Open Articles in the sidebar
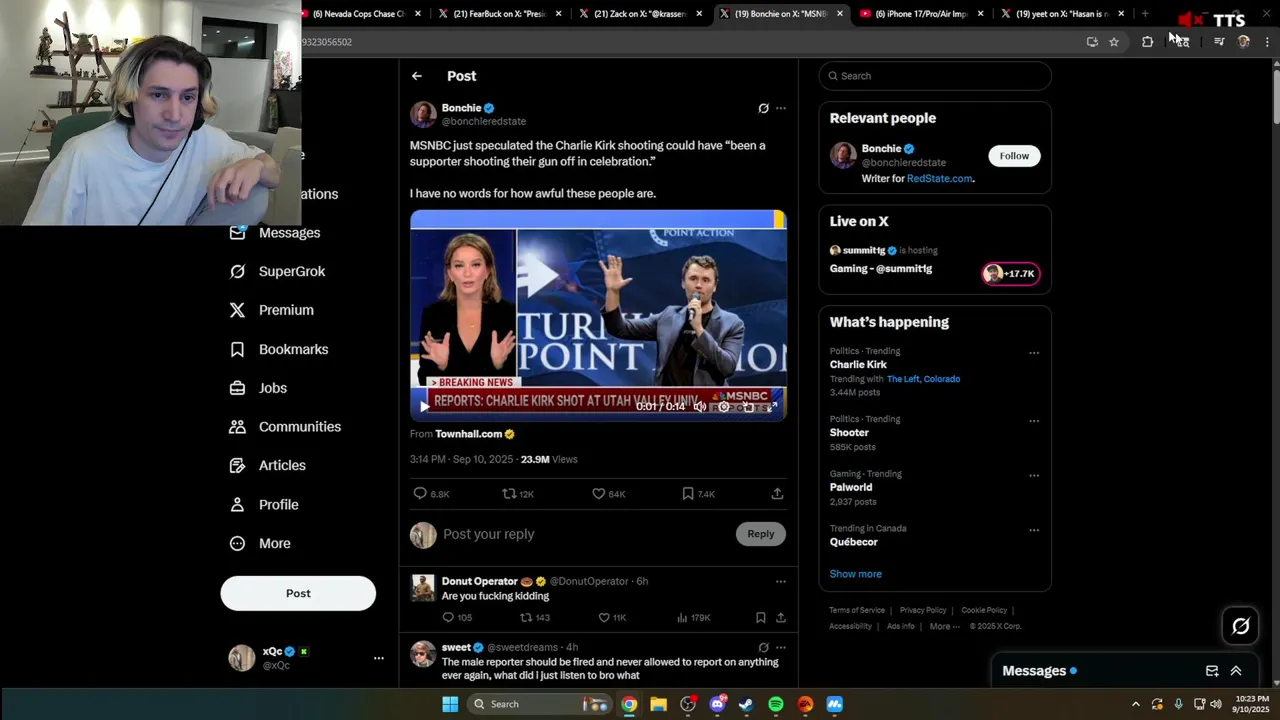This screenshot has height=720, width=1280. (268, 465)
